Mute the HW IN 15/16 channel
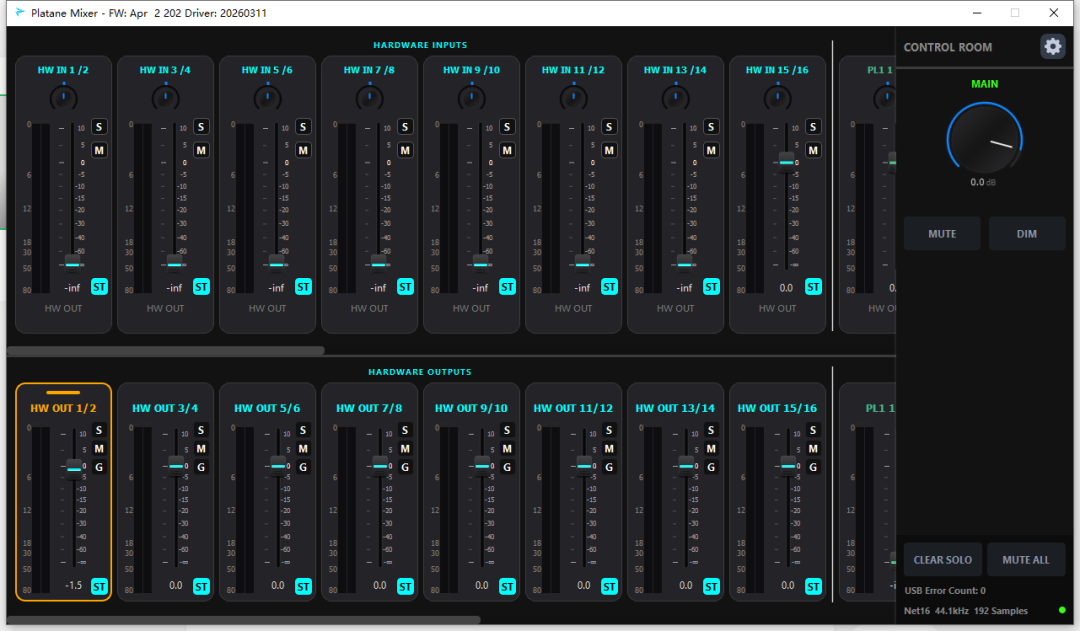 813,150
